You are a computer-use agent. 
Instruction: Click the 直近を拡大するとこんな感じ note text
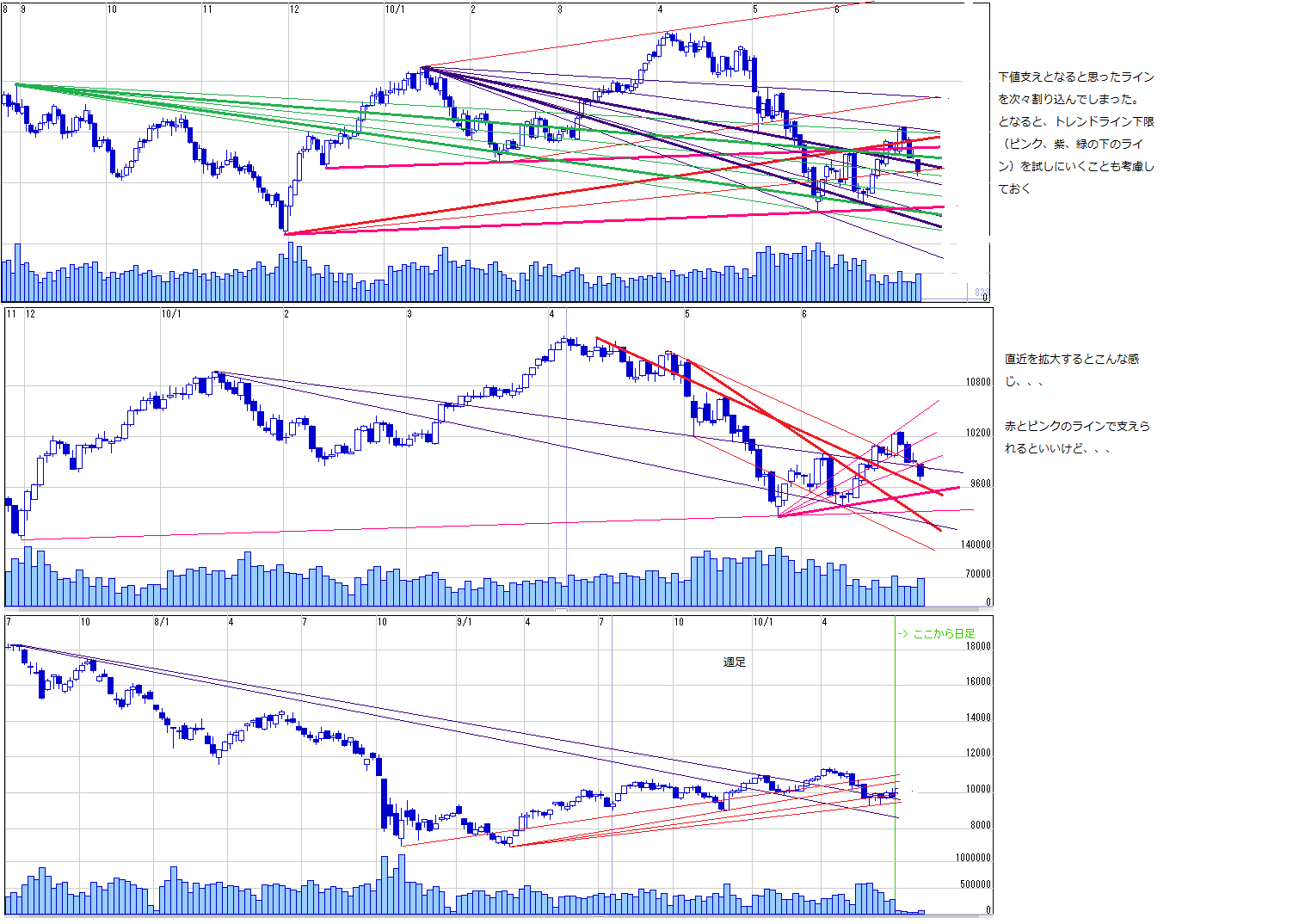coord(1071,360)
